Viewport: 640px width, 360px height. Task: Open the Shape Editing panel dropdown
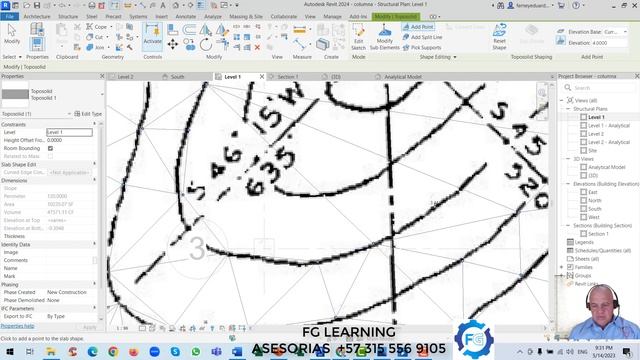438,57
